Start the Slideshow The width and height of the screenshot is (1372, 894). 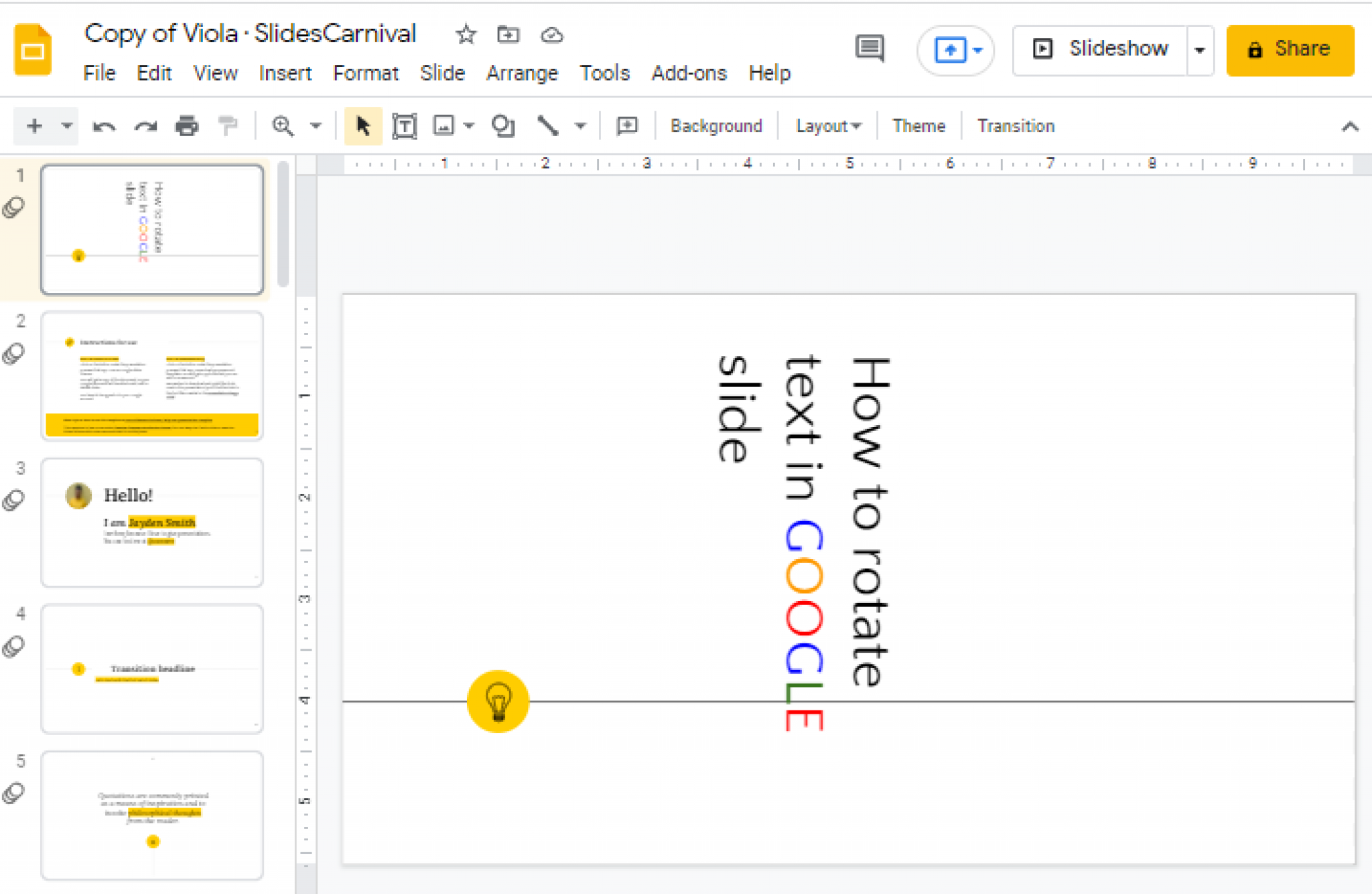pyautogui.click(x=1101, y=50)
